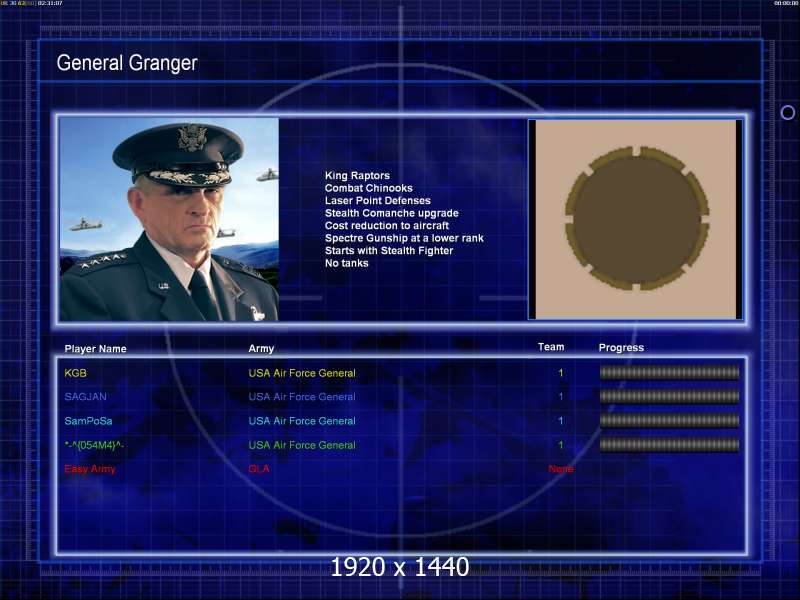Click Spectre Gunship at a lower rank
800x600 pixels.
pyautogui.click(x=404, y=238)
